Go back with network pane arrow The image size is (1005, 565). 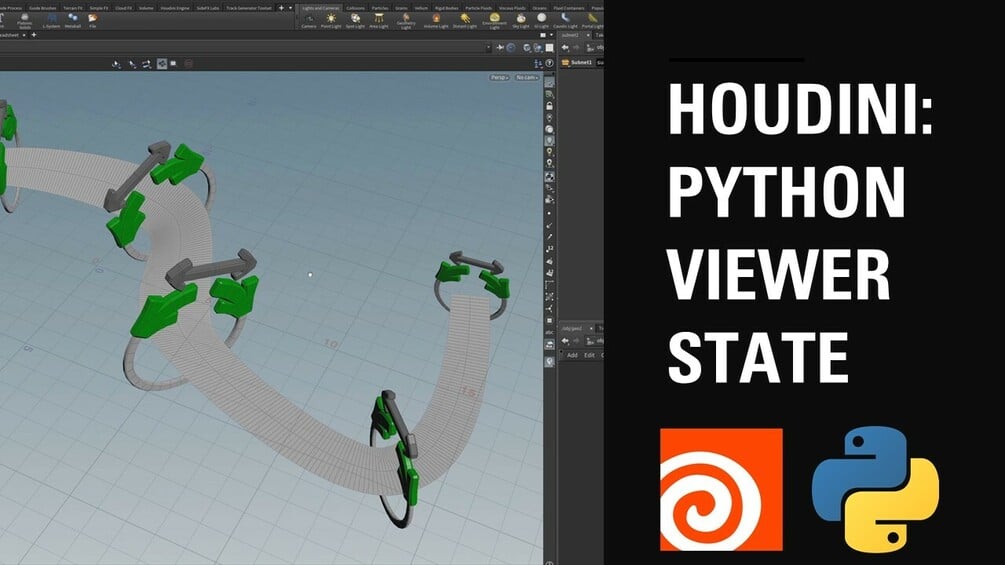[565, 340]
